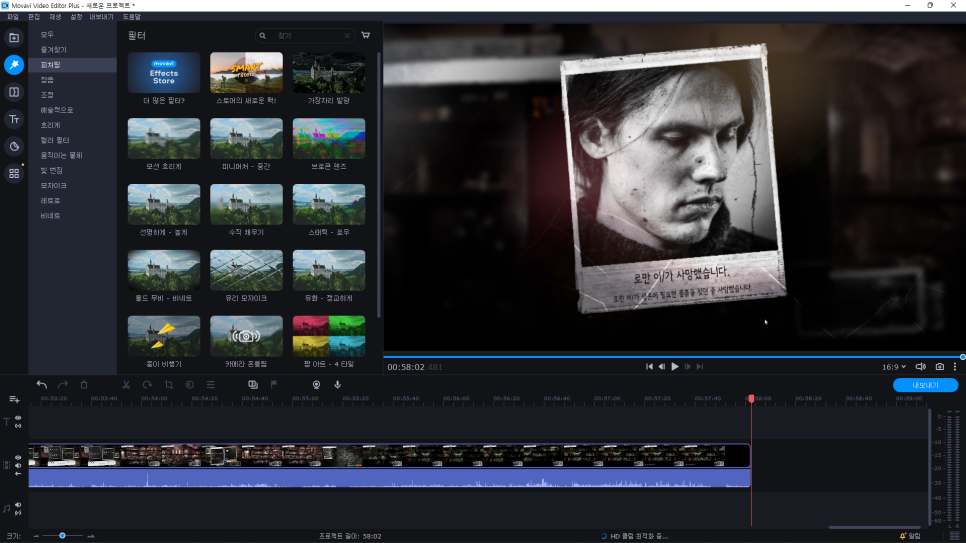Toggle link on the music audio track
Viewport: 966px width, 543px height.
point(18,513)
